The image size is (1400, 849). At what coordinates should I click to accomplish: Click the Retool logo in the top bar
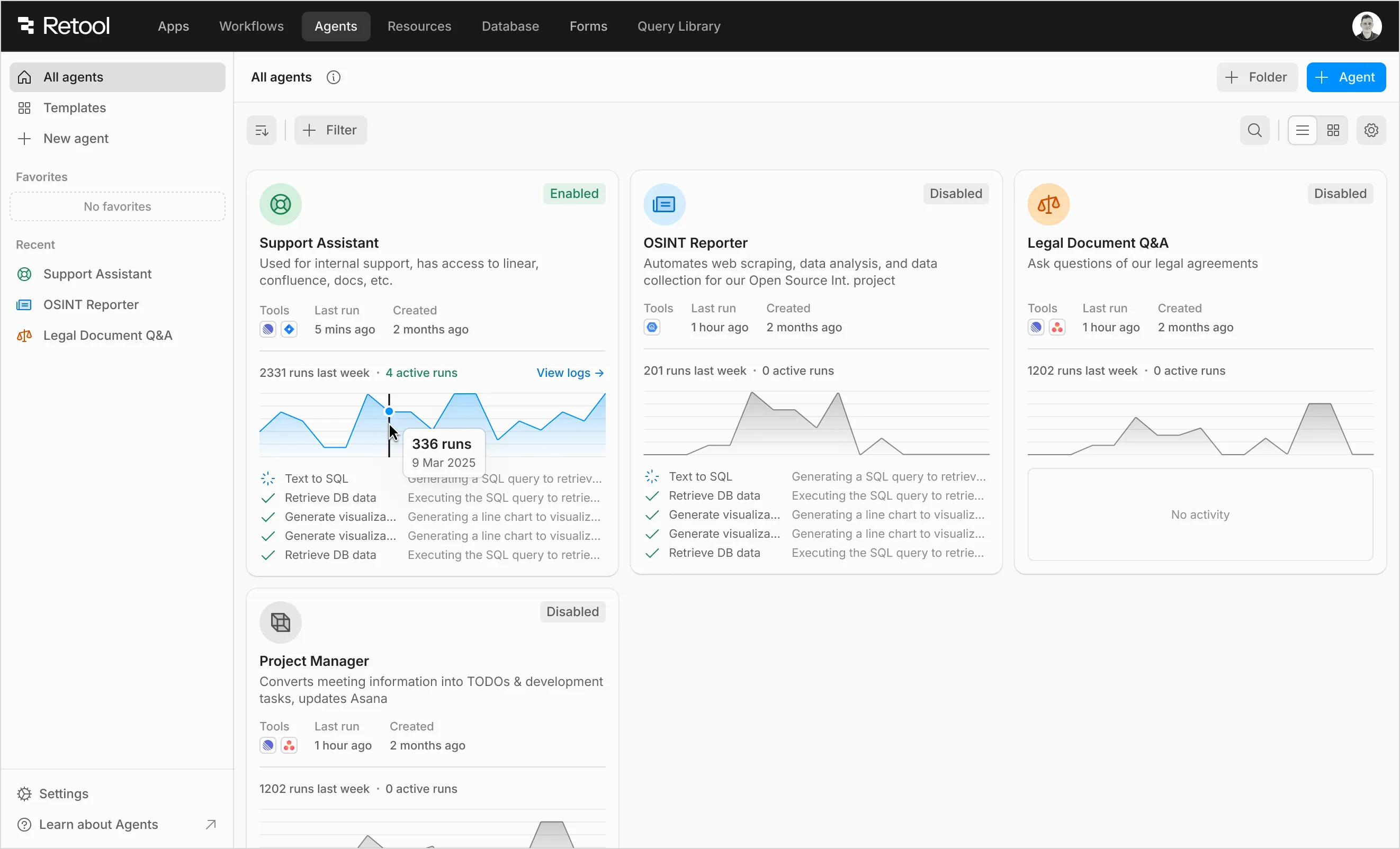[x=63, y=25]
